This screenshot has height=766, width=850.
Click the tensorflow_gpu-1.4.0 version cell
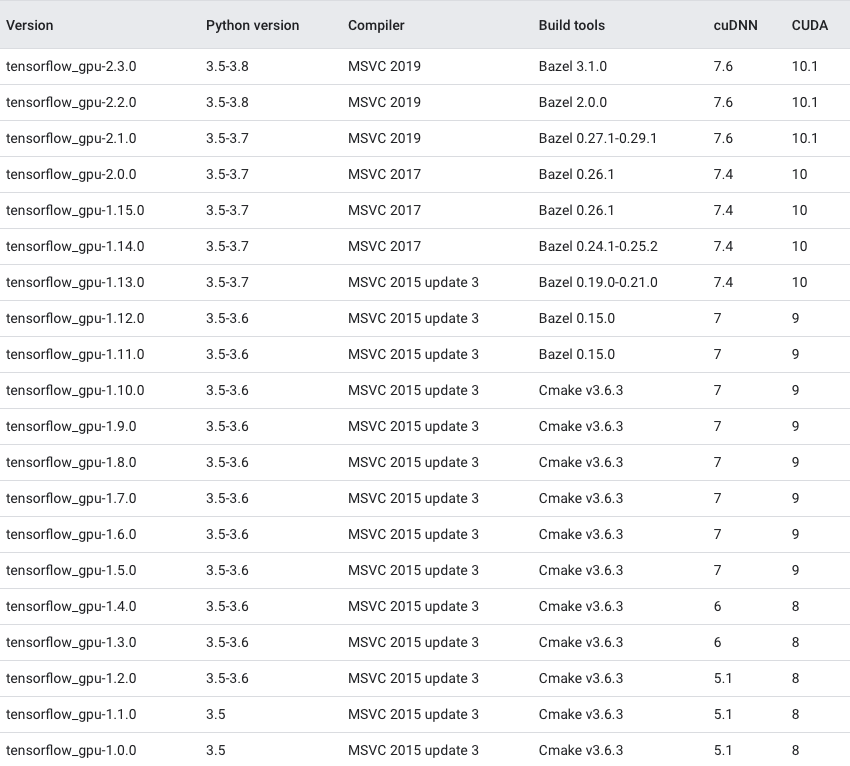point(71,606)
